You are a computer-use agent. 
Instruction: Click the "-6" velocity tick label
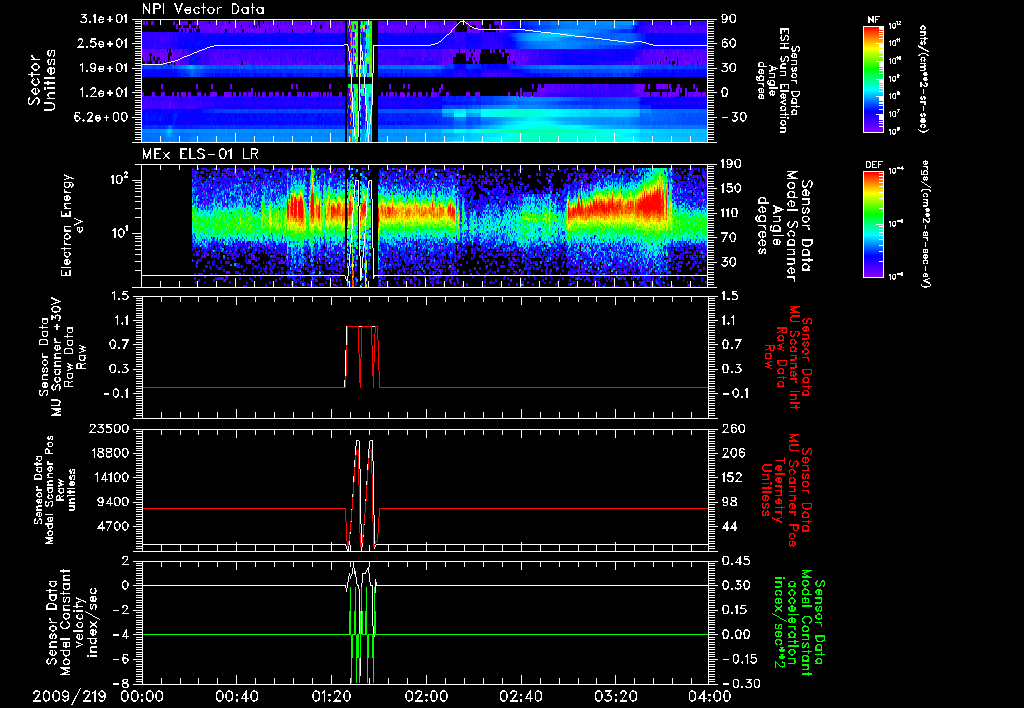[x=122, y=658]
